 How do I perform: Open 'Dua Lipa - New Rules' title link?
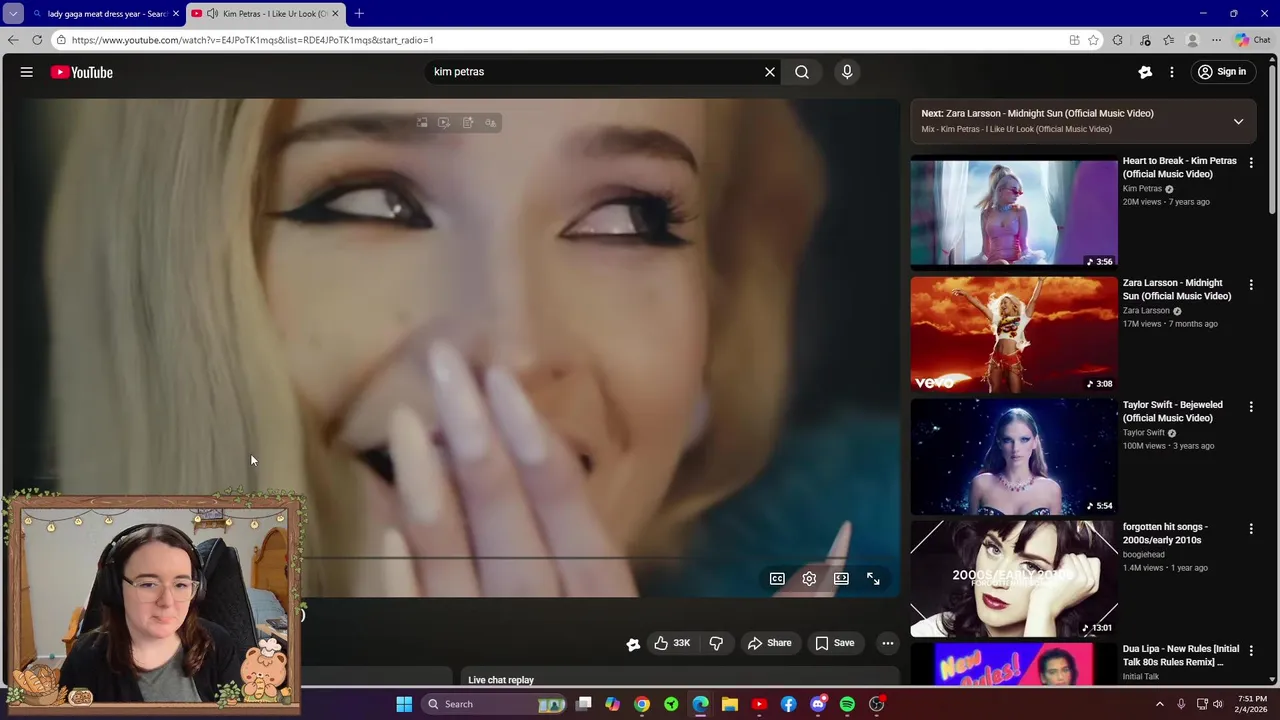[1181, 655]
